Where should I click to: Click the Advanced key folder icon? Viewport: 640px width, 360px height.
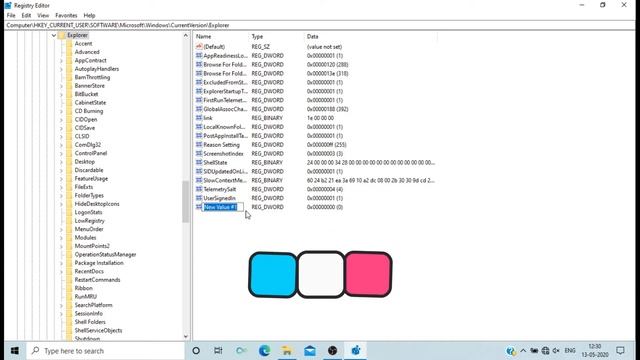[x=69, y=52]
